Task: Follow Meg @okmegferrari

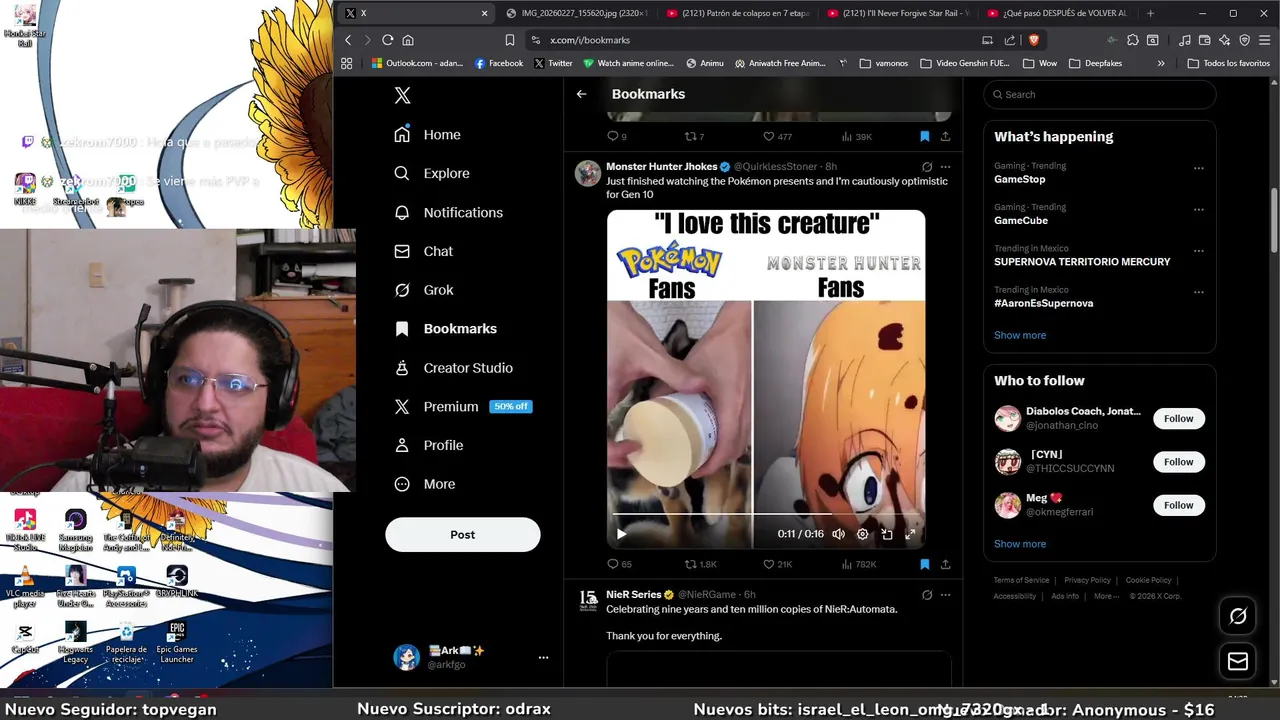Action: point(1178,505)
